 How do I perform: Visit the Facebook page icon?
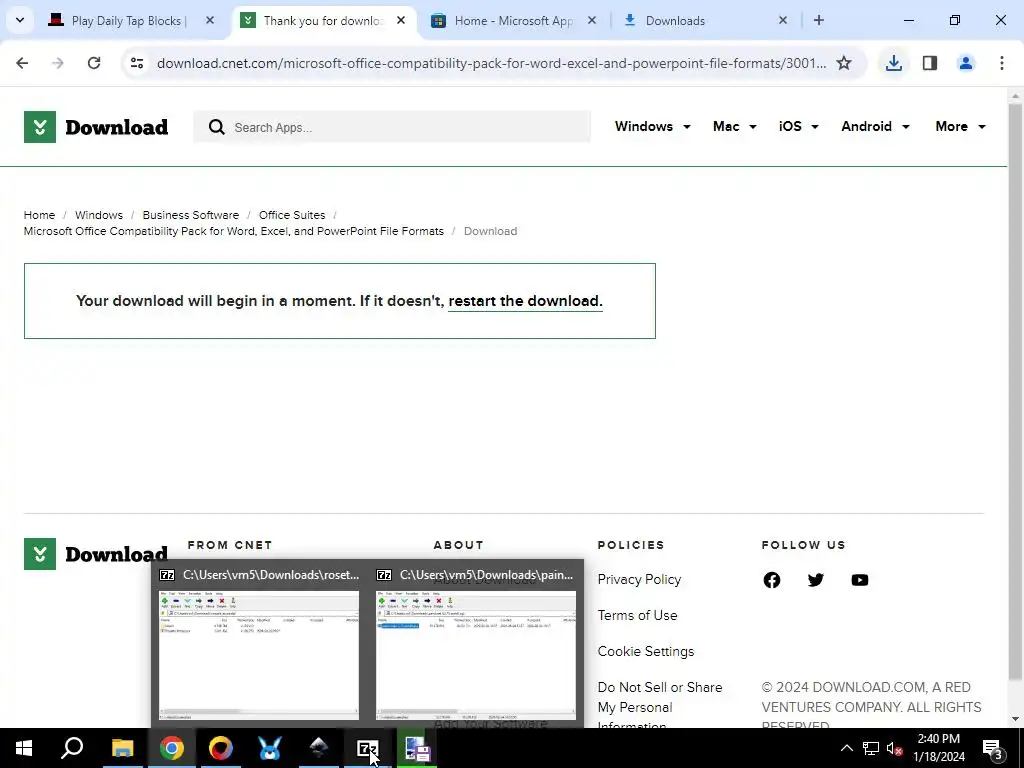tap(771, 580)
